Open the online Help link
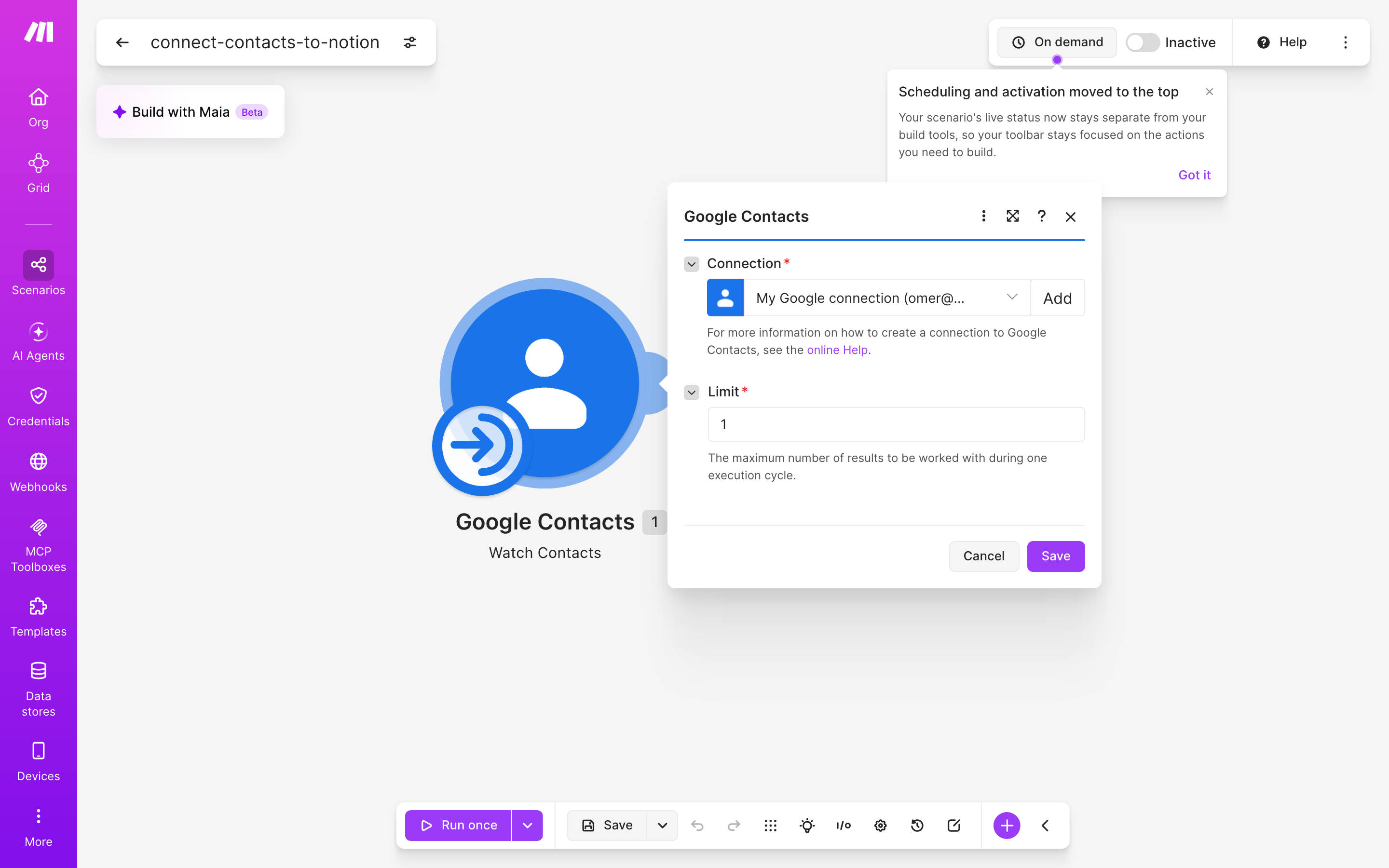Viewport: 1389px width, 868px height. pyautogui.click(x=837, y=350)
